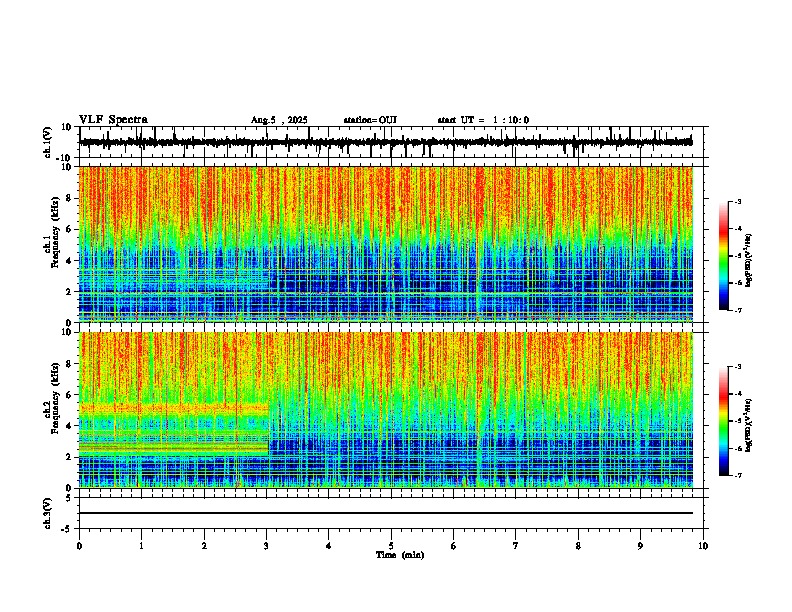Image resolution: width=792 pixels, height=612 pixels.
Task: Click the "start UT = 1 : 10: 0" text
Action: [483, 120]
